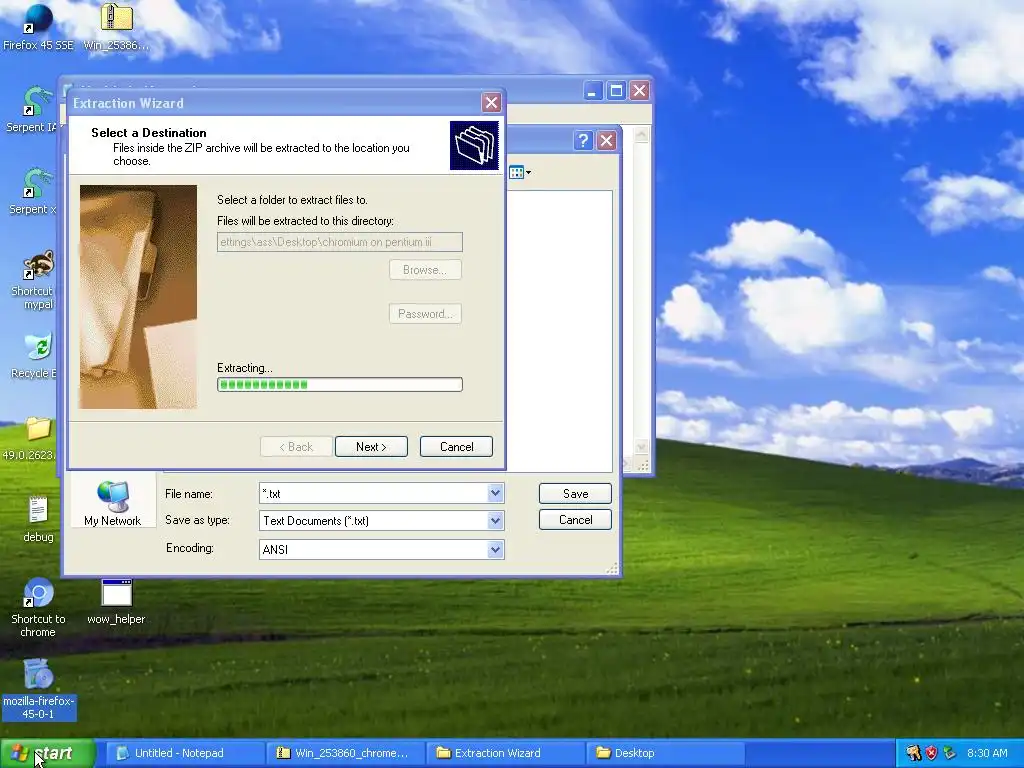
Task: Select the mozilla-firefox-45-0-1 desktop icon
Action: pos(39,689)
